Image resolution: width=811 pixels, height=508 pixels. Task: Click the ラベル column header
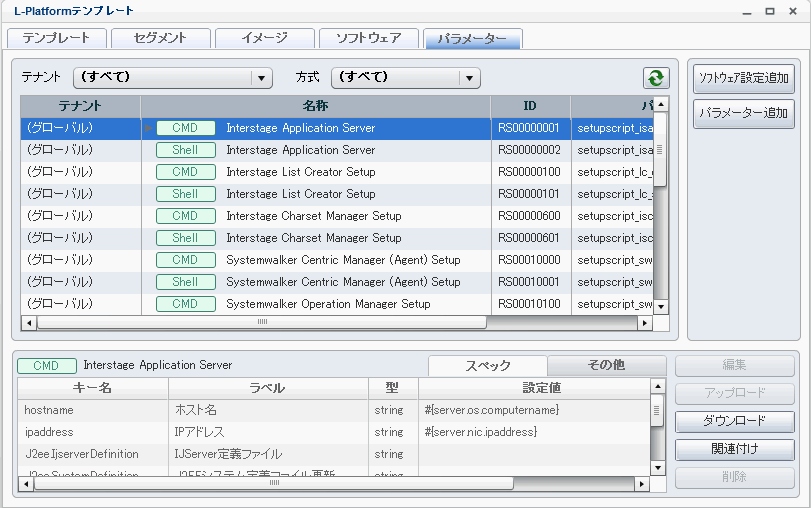[268, 388]
